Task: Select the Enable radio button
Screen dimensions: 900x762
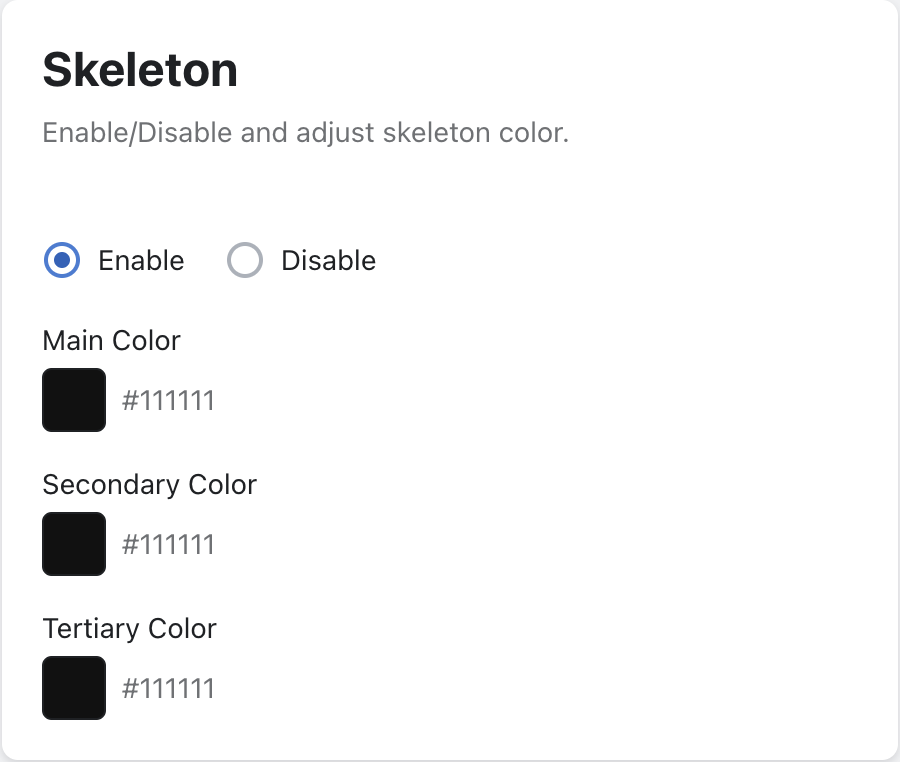Action: tap(60, 260)
